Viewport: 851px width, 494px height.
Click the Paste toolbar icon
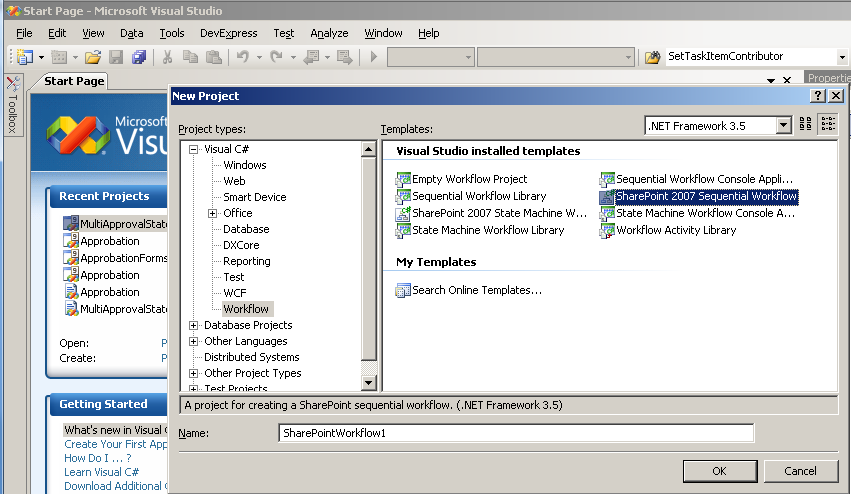click(214, 56)
